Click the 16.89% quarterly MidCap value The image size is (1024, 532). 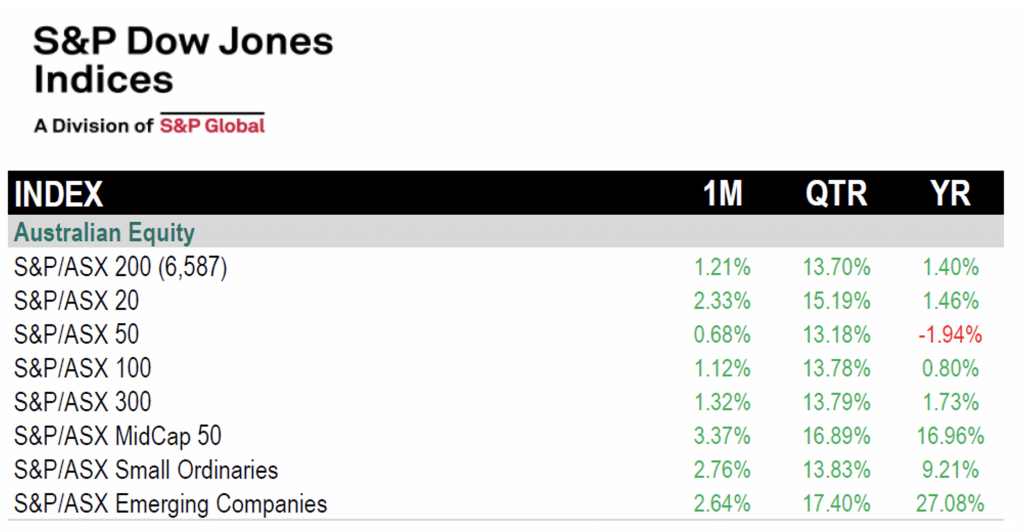coord(837,436)
